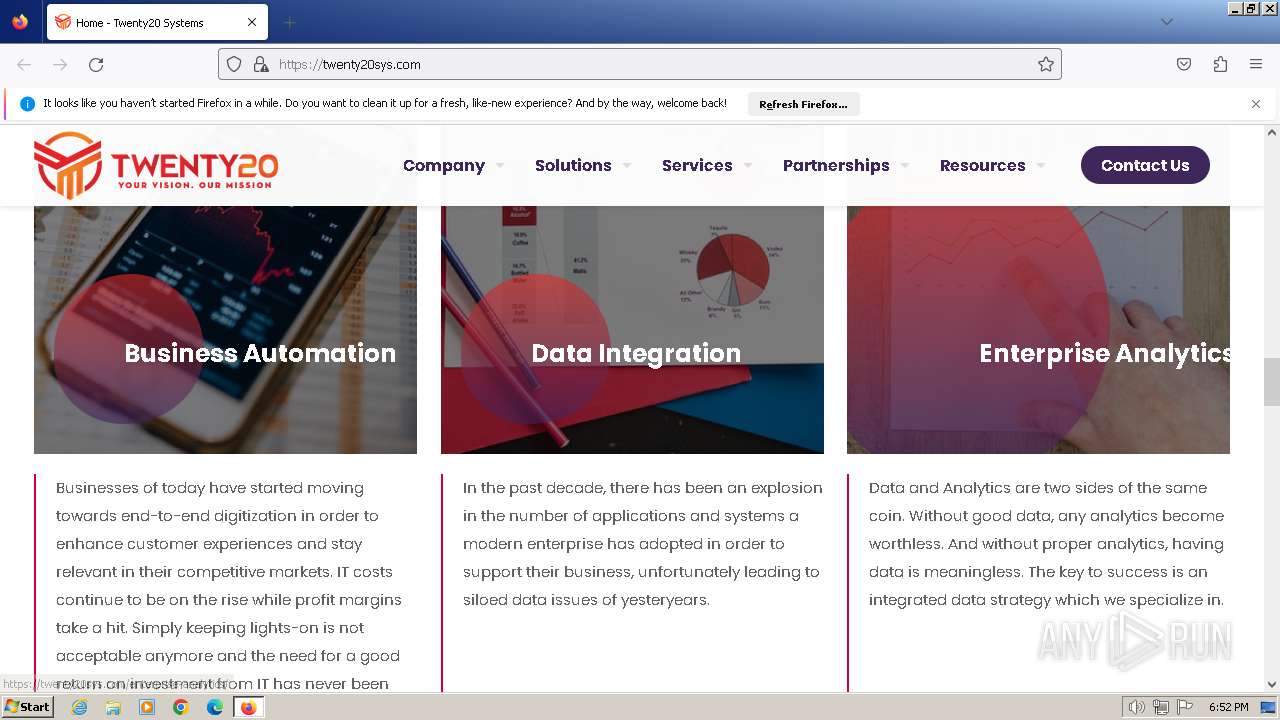Image resolution: width=1280 pixels, height=720 pixels.
Task: Open the Partnerships menu
Action: click(x=836, y=166)
